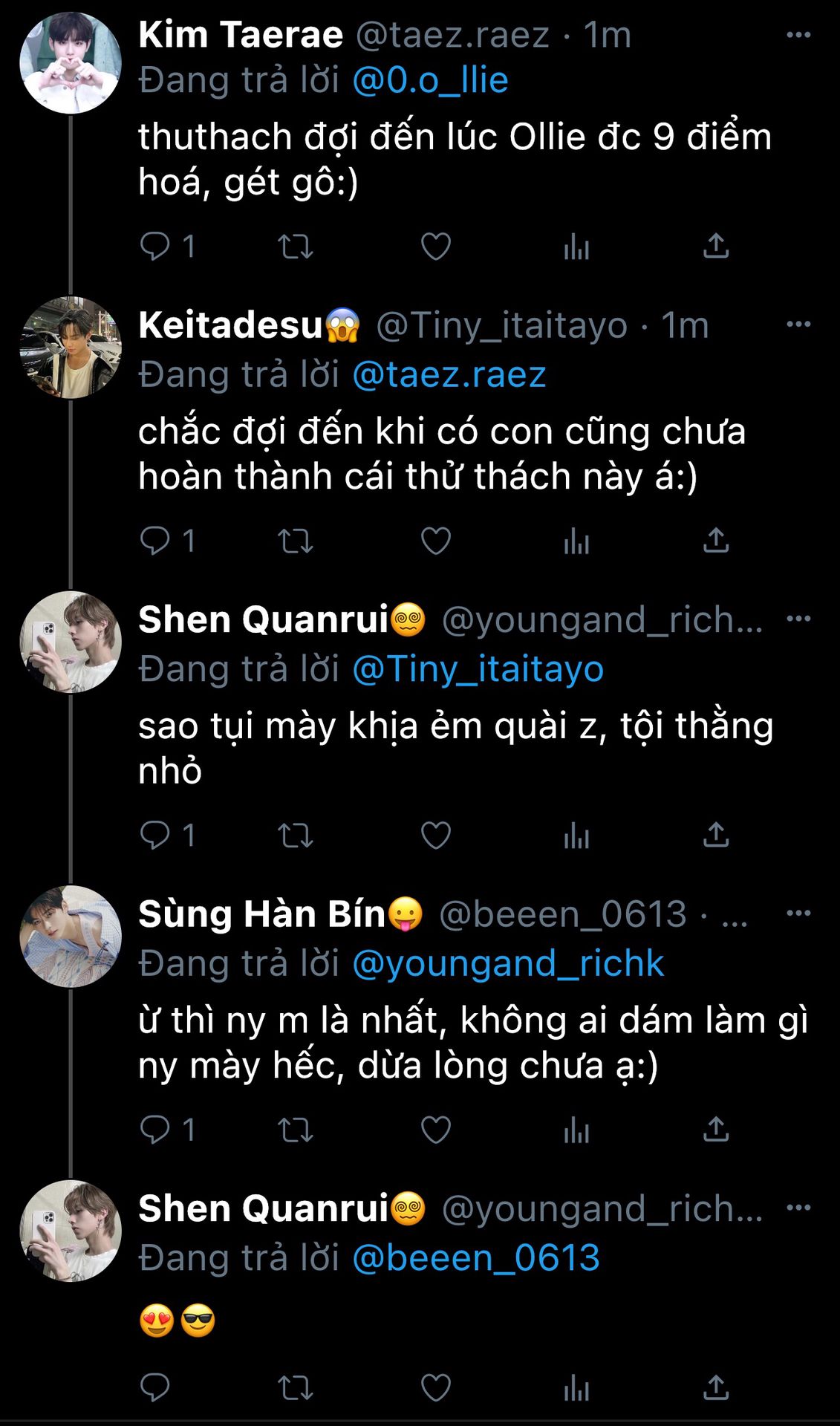
Task: Share Keitadesu's tweet
Action: [x=715, y=540]
